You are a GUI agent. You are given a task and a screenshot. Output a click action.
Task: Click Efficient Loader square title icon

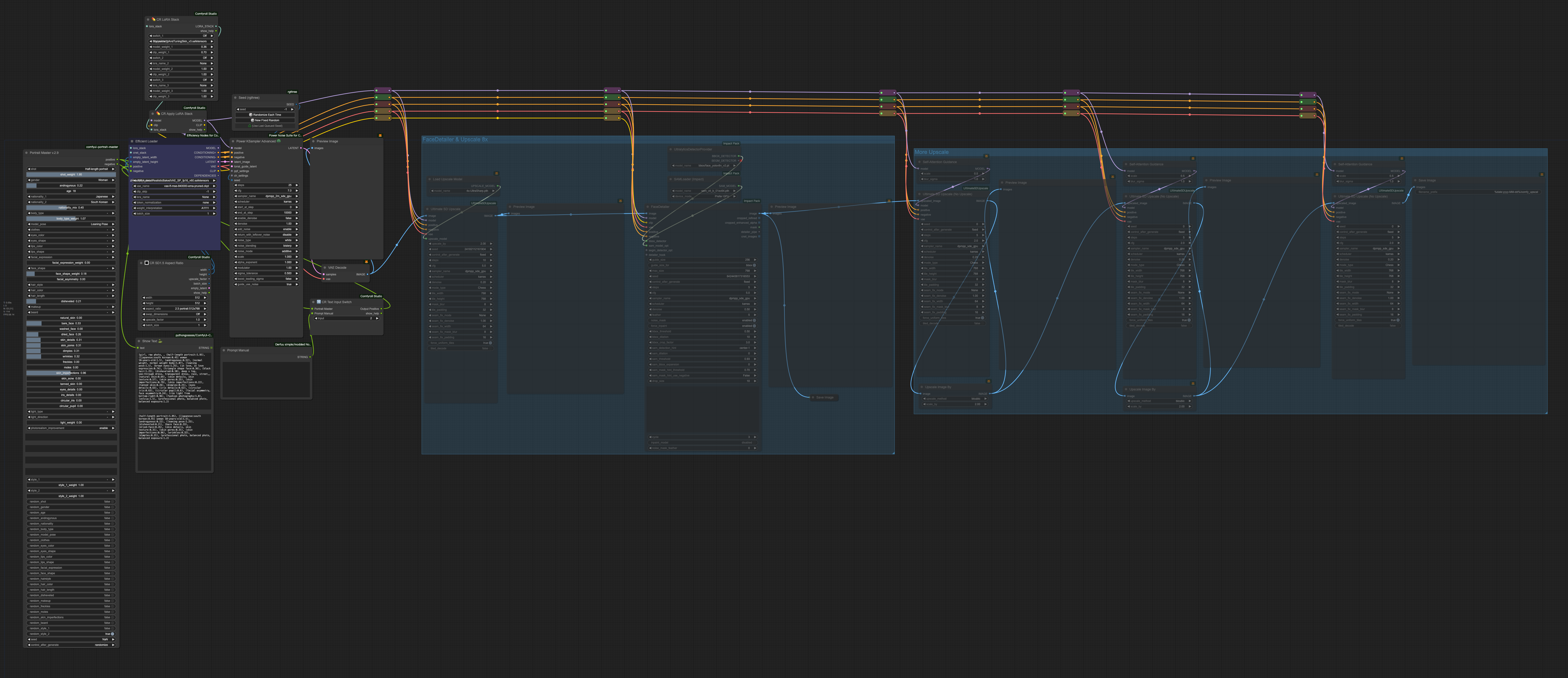[132, 141]
